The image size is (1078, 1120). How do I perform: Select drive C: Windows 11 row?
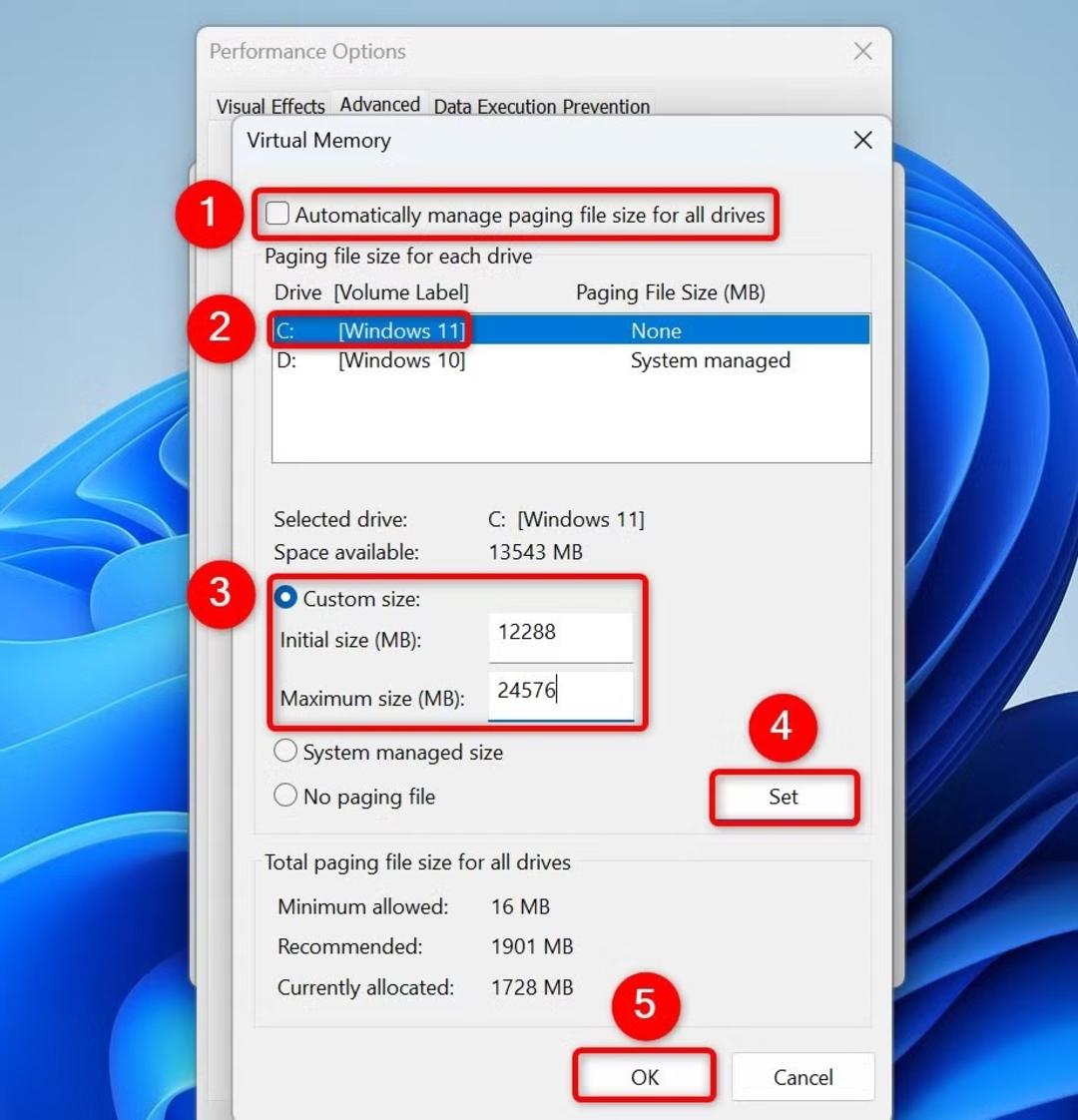tap(571, 330)
